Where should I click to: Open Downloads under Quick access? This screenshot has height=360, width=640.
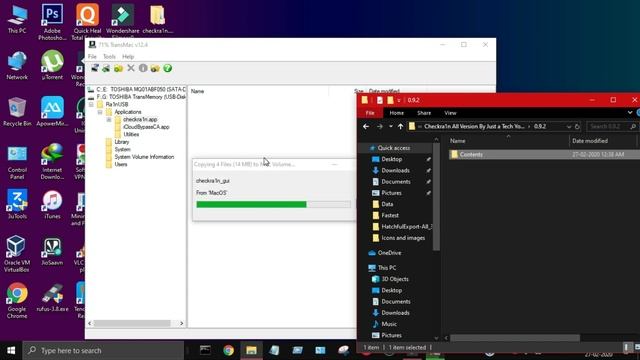tap(395, 170)
